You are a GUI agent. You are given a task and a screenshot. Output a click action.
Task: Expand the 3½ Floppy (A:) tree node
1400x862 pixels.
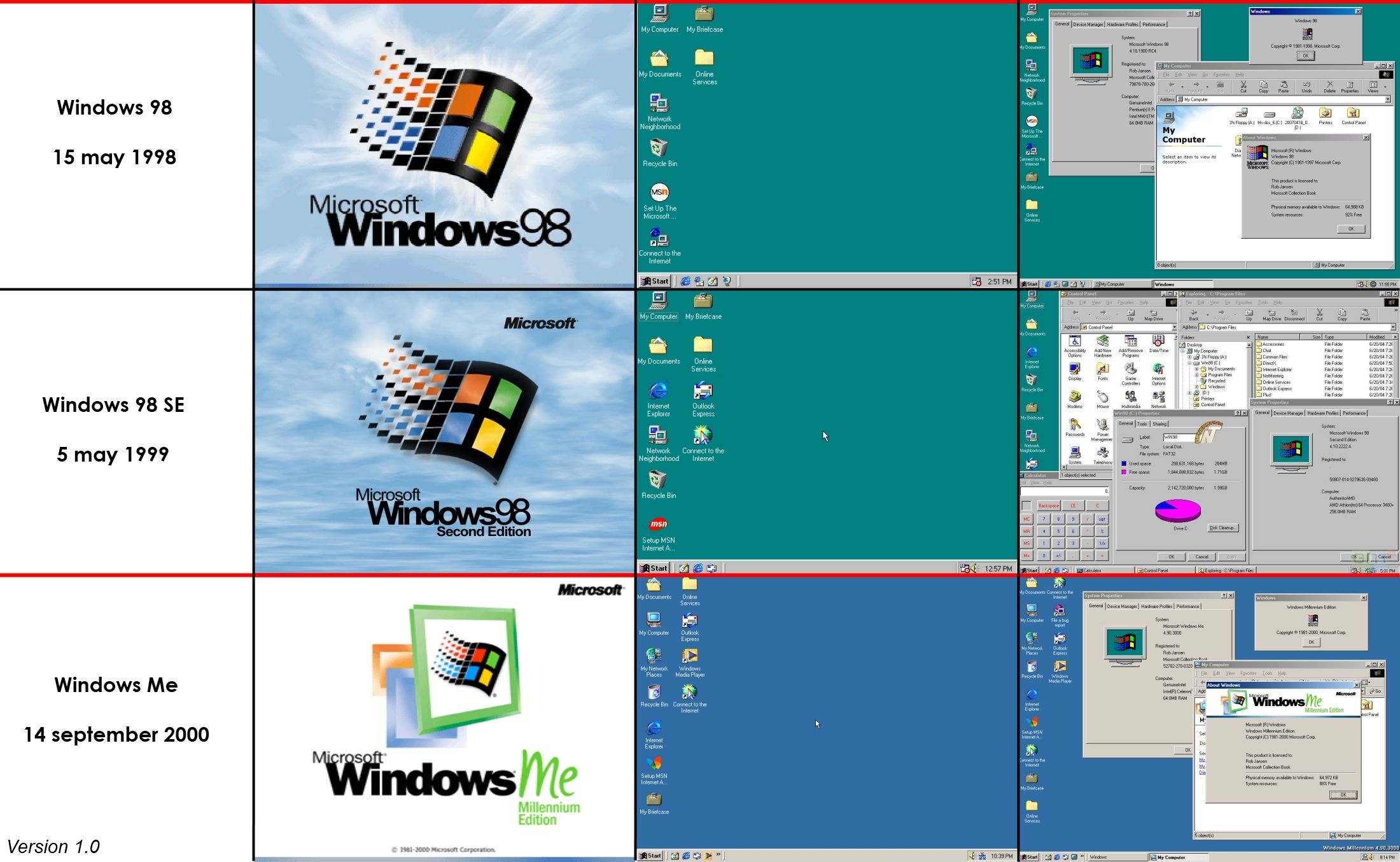pyautogui.click(x=1189, y=357)
